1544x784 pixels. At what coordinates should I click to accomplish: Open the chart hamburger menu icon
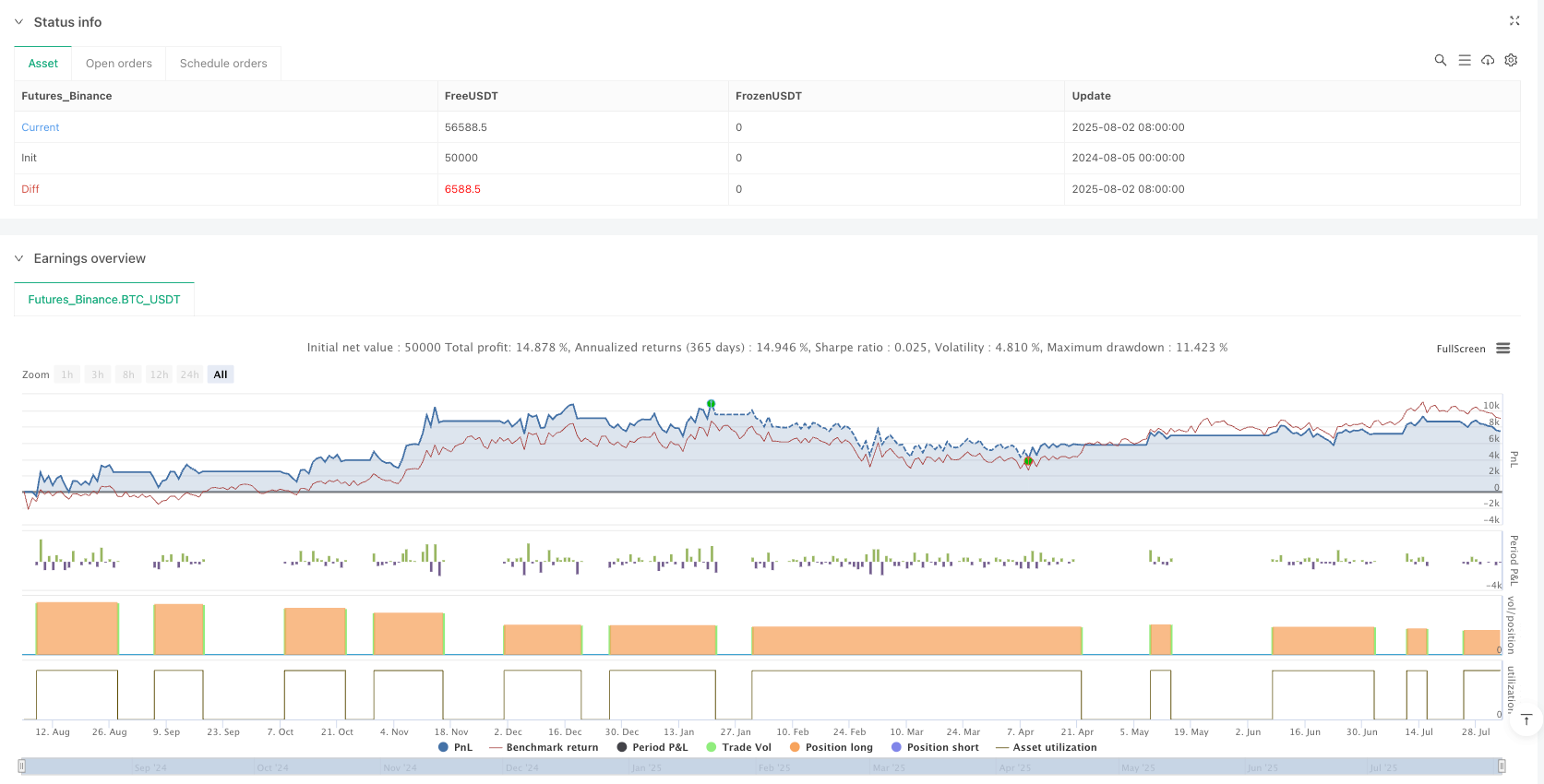[x=1503, y=349]
